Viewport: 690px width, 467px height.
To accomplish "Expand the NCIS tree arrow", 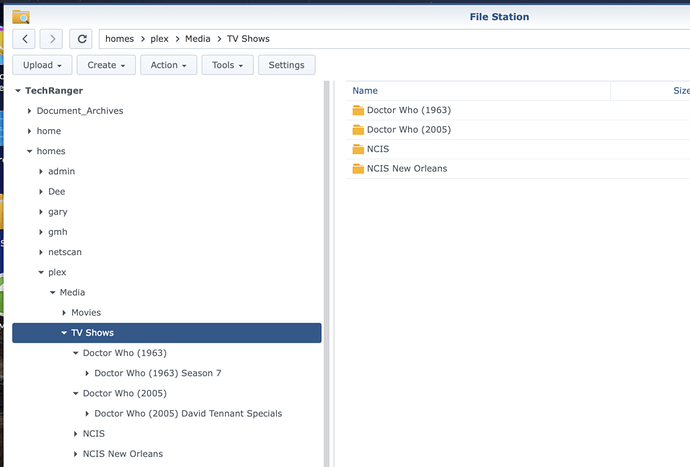I will (75, 434).
